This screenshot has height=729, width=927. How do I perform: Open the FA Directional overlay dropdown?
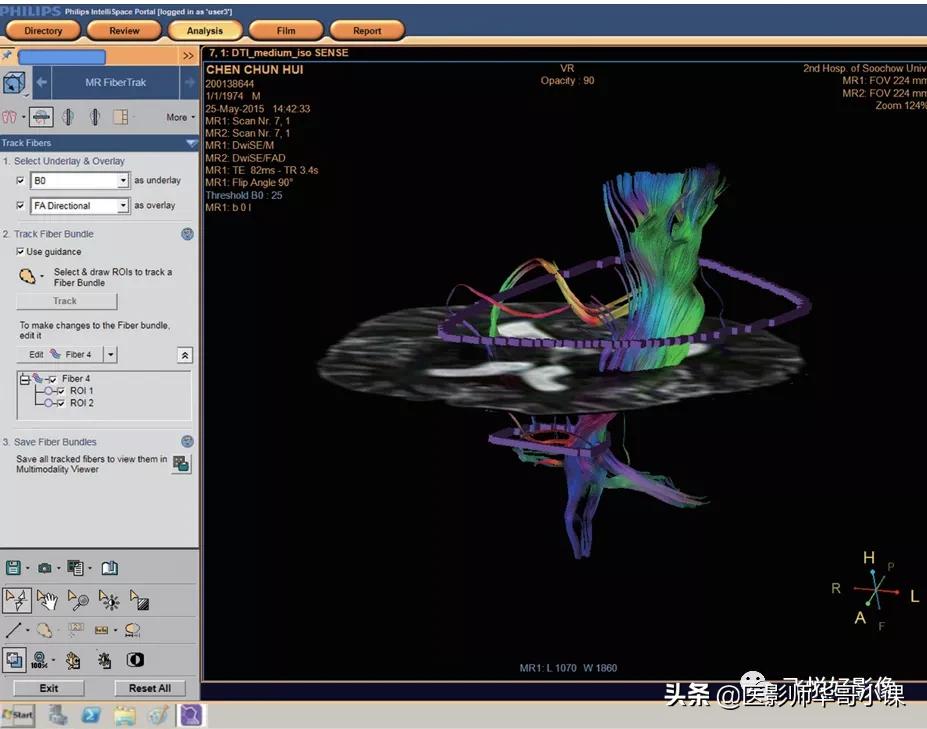(x=123, y=206)
